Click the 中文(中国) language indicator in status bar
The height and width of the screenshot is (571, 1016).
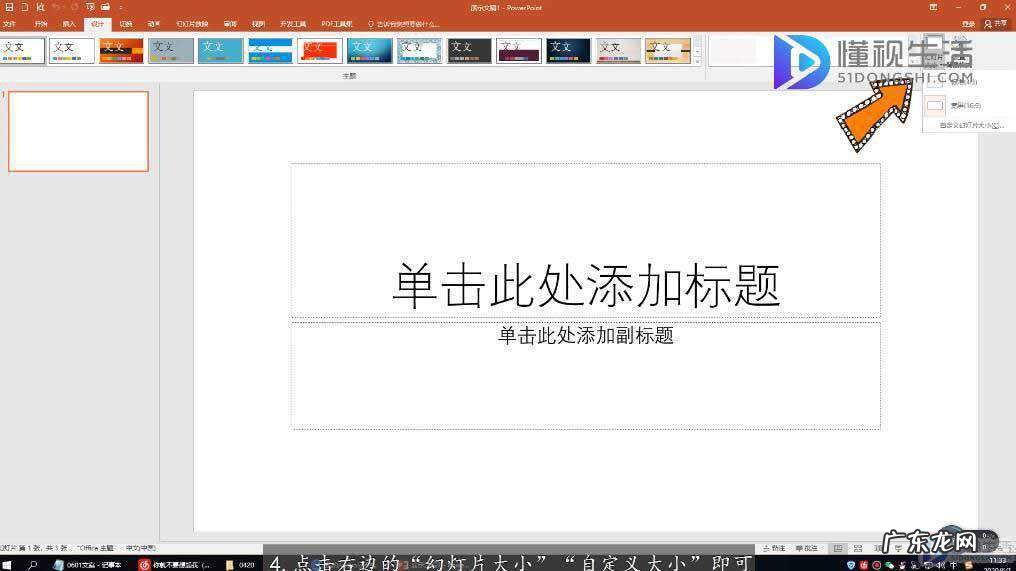(141, 548)
